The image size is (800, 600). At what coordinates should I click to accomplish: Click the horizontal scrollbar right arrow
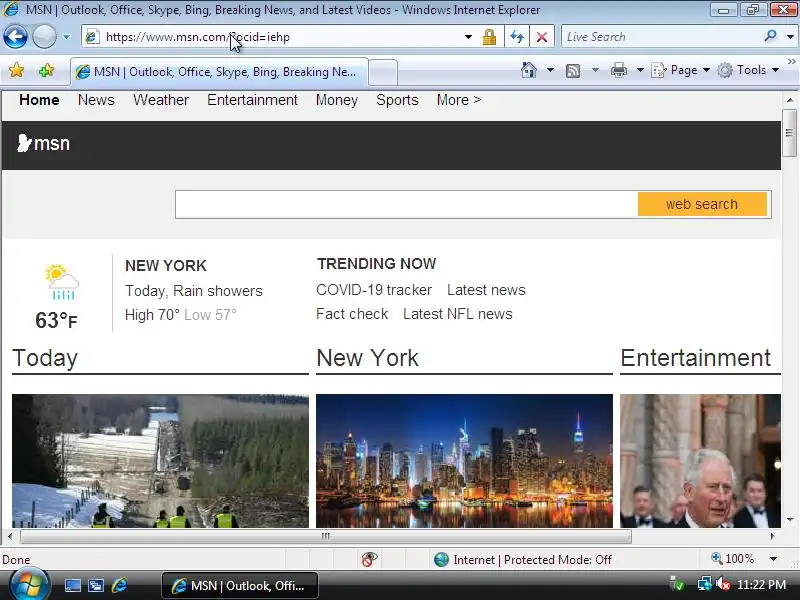[772, 536]
